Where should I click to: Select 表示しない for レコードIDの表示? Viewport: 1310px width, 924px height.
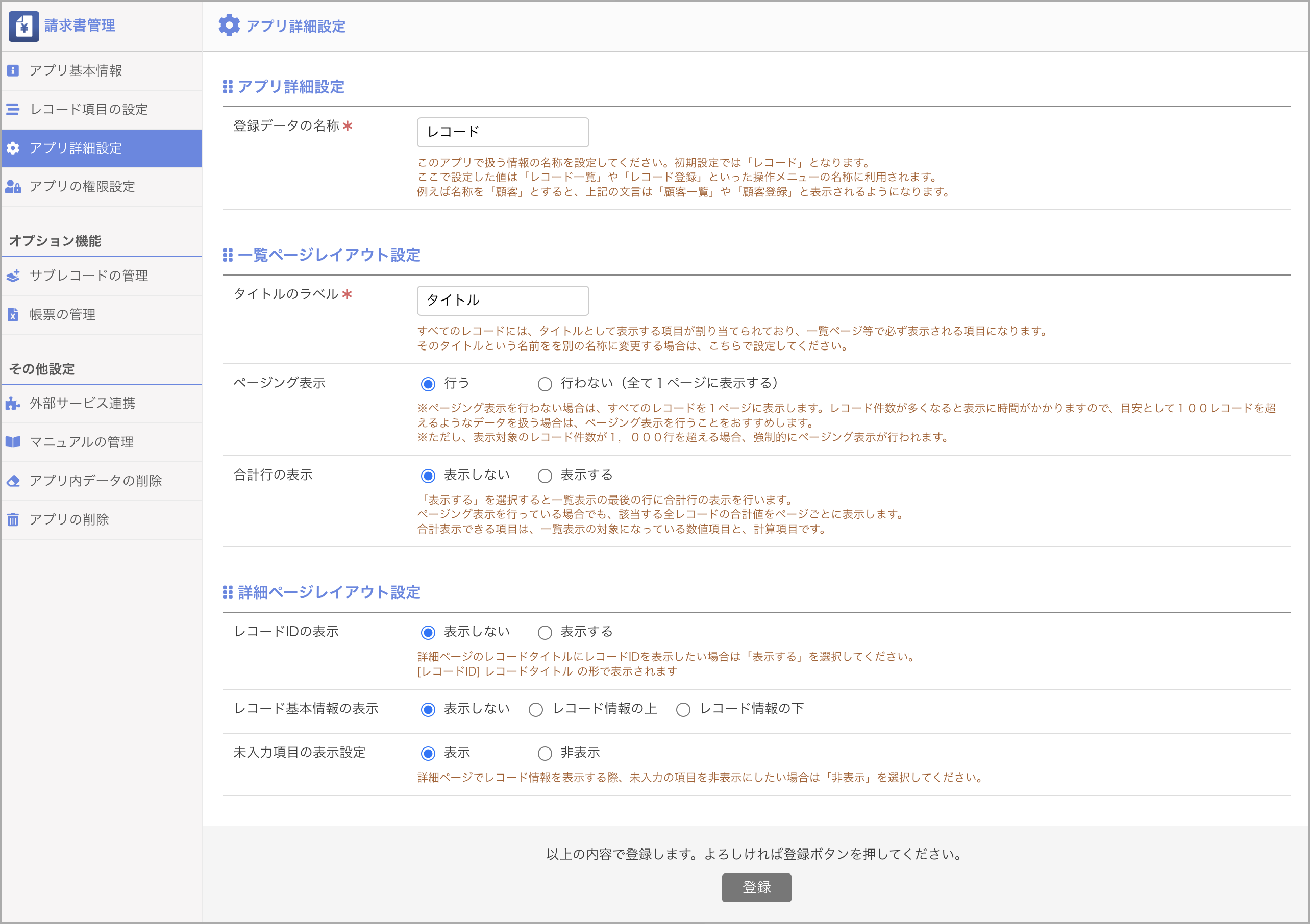pos(428,633)
